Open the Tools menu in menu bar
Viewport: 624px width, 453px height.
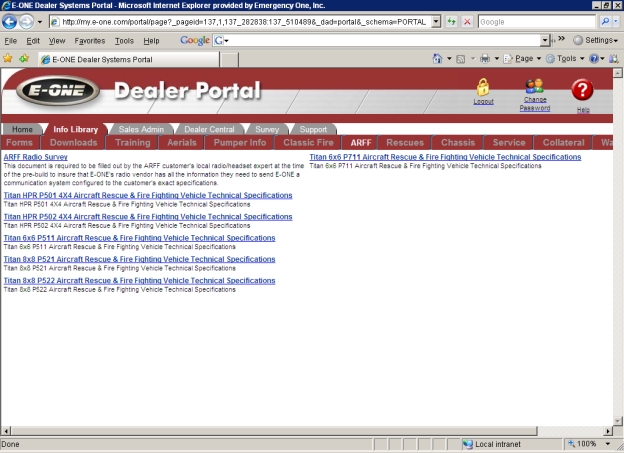(124, 41)
